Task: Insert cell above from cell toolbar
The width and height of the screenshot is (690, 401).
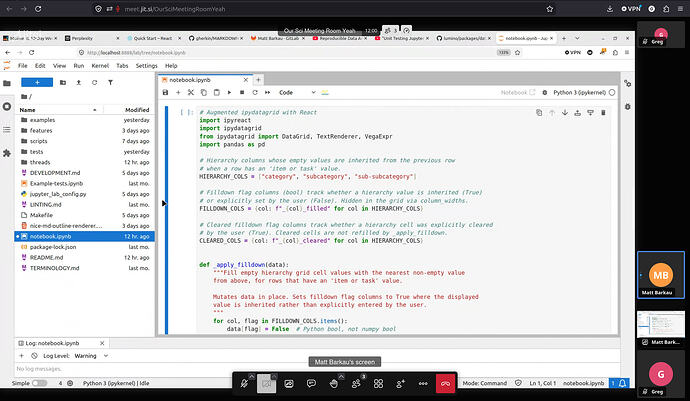Action: (x=577, y=113)
